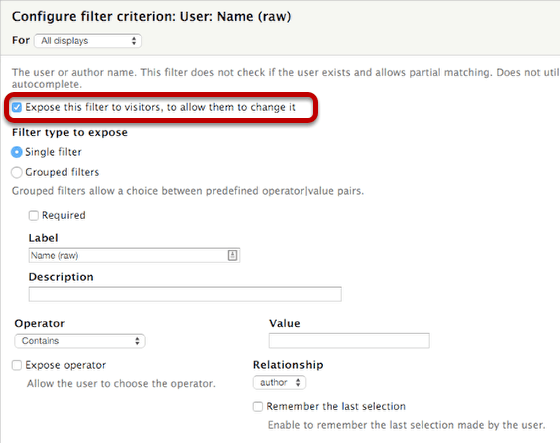Open the Operator "Contains" dropdown
Screen dimensions: 560x443
(x=80, y=341)
